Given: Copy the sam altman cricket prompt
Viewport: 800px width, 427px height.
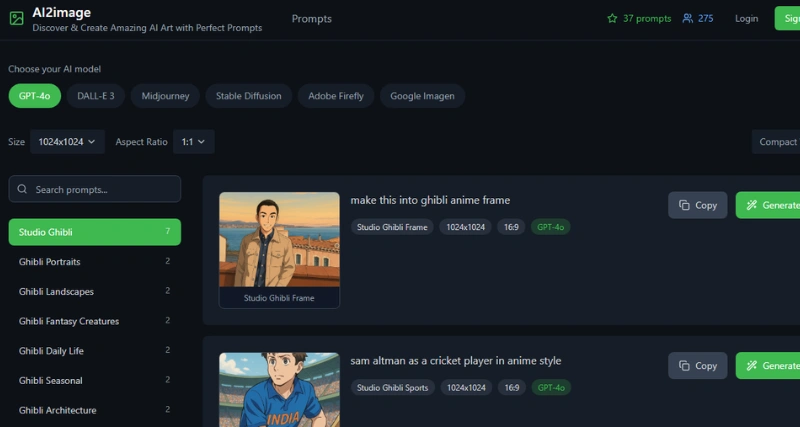Looking at the screenshot, I should pyautogui.click(x=697, y=366).
